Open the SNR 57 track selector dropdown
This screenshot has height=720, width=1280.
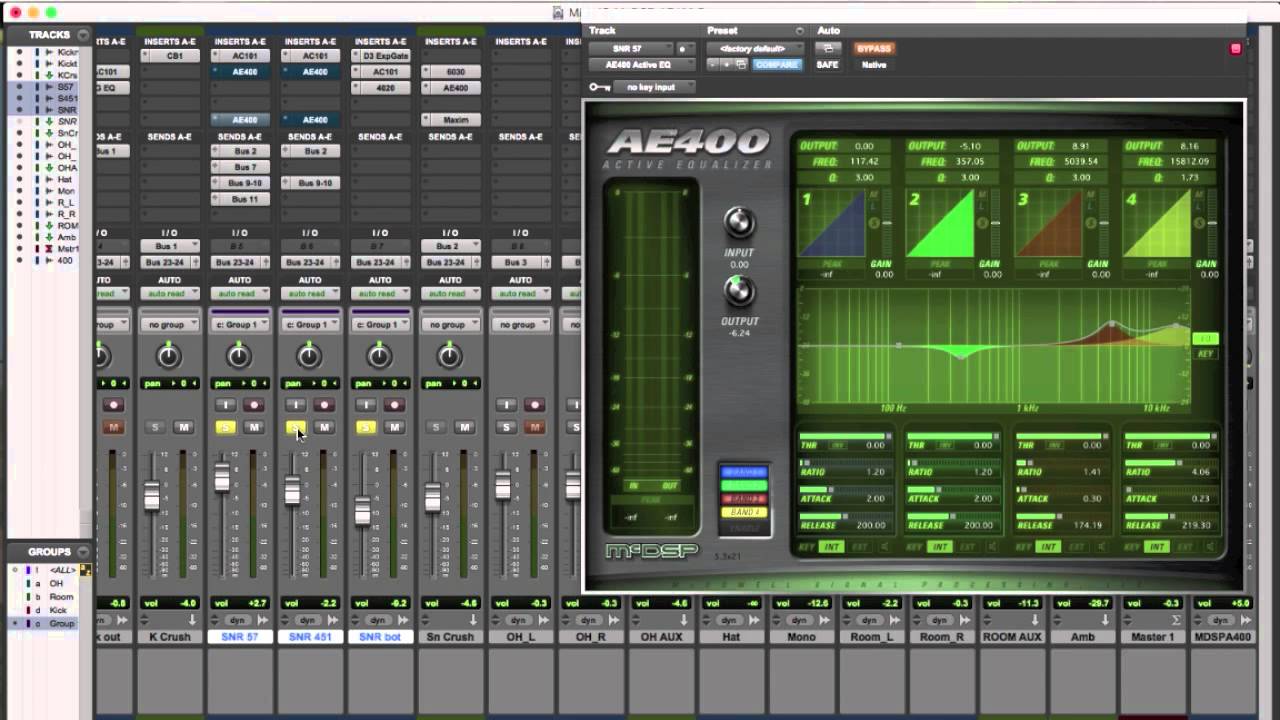click(x=629, y=48)
